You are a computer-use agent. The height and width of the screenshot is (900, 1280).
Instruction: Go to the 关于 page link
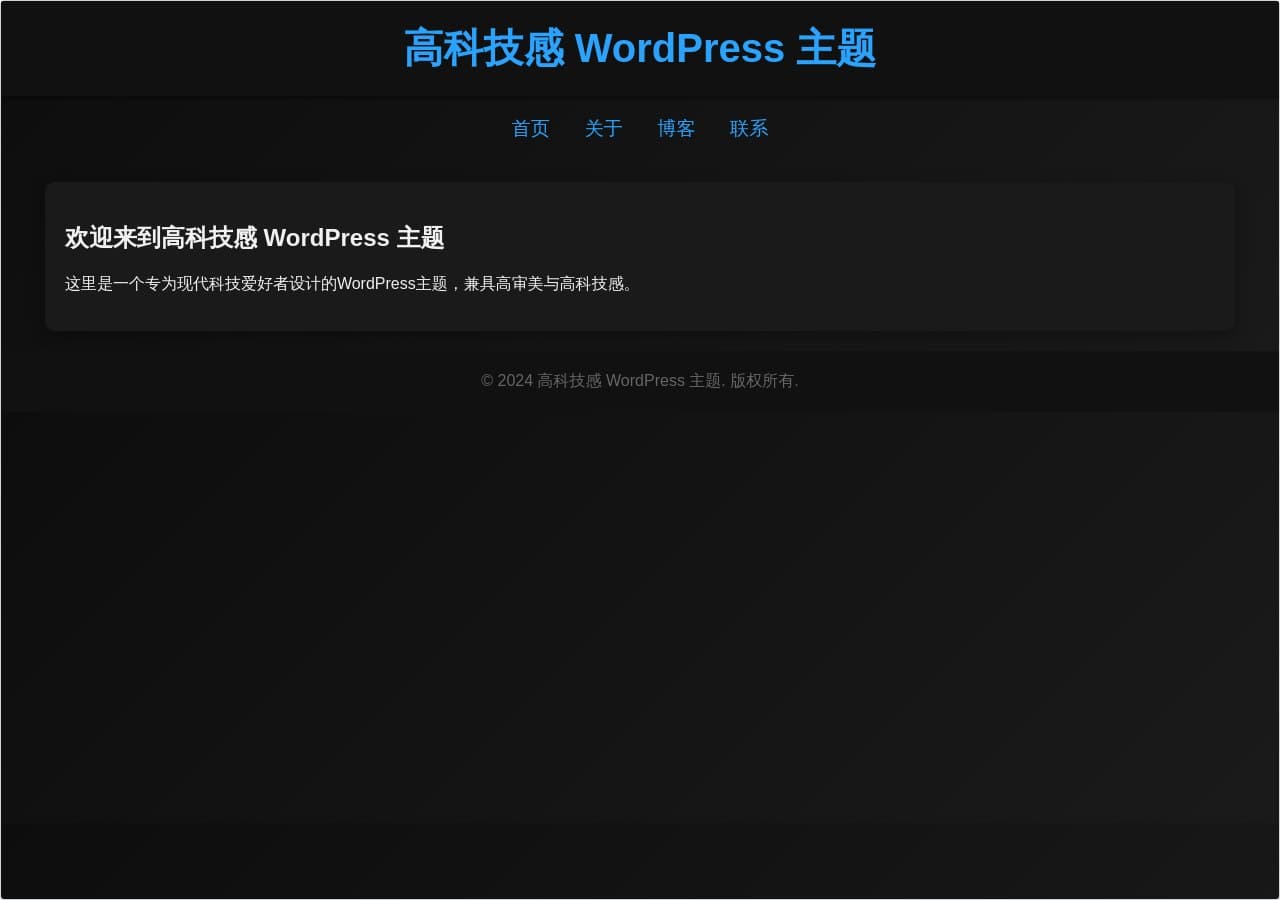tap(604, 128)
